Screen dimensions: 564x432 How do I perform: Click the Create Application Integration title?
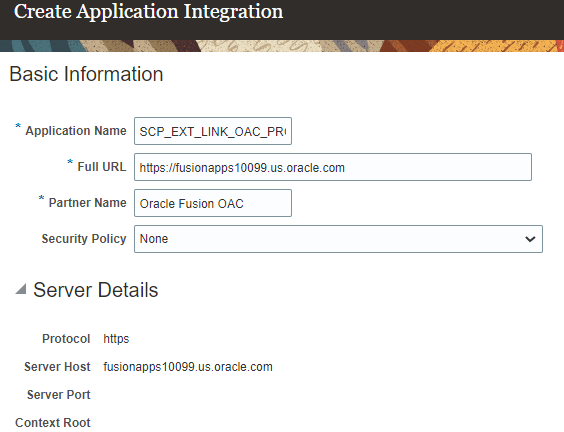click(149, 12)
